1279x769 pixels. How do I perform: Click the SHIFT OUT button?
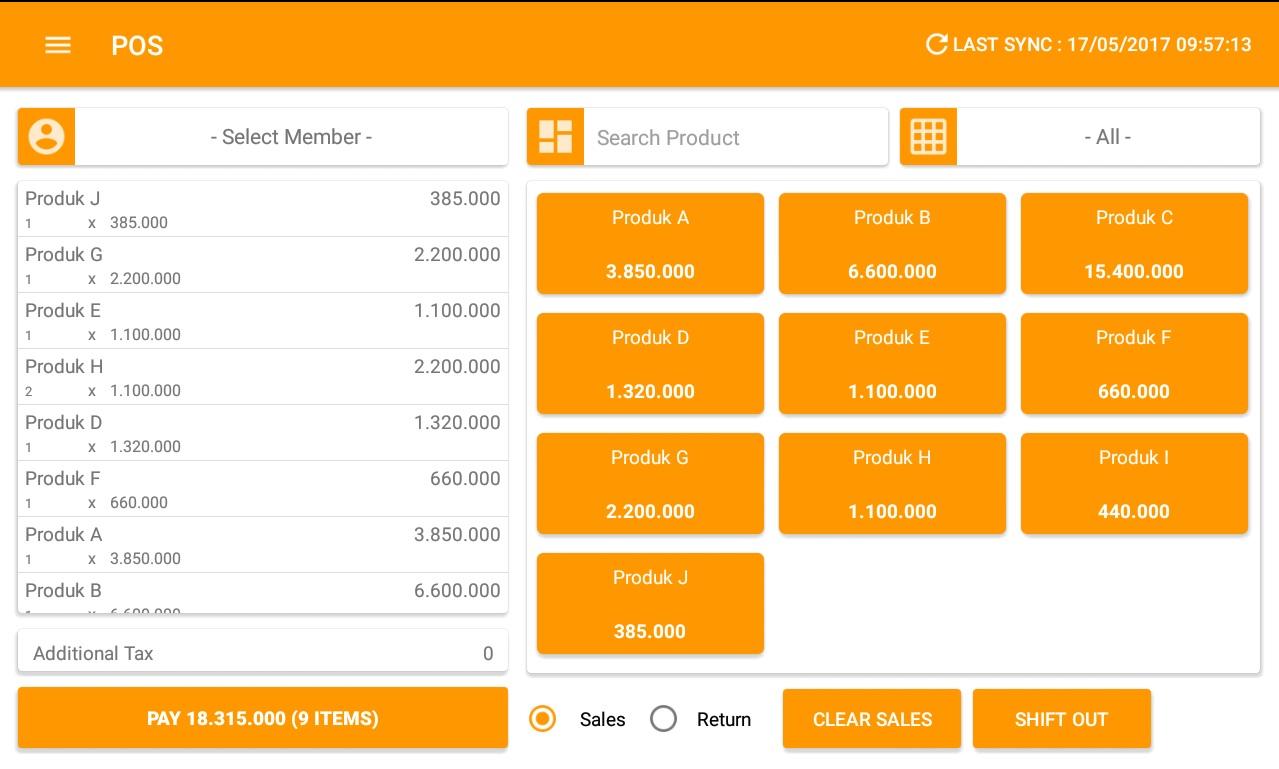click(1061, 719)
